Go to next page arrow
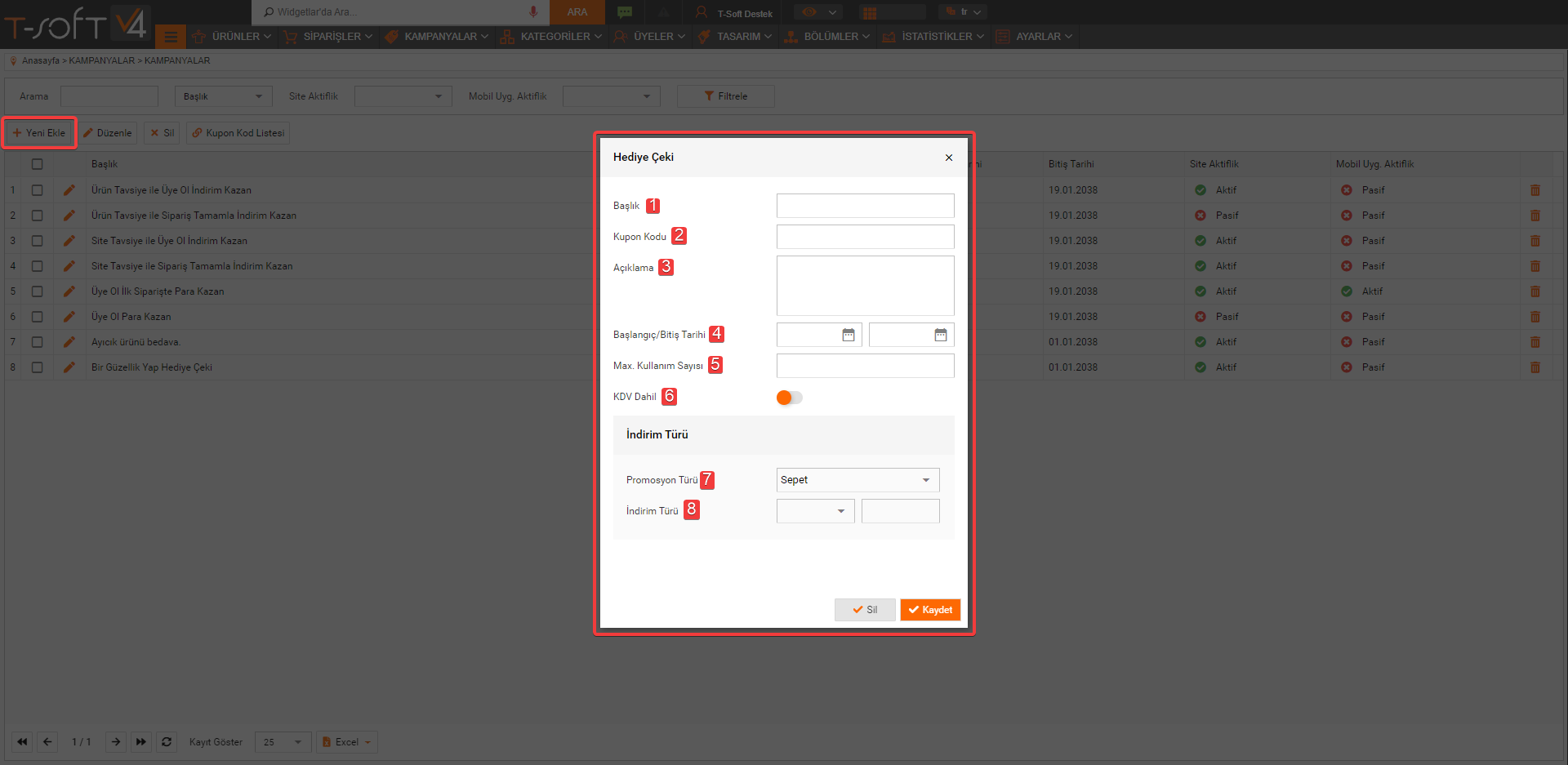This screenshot has height=765, width=1568. tap(116, 742)
